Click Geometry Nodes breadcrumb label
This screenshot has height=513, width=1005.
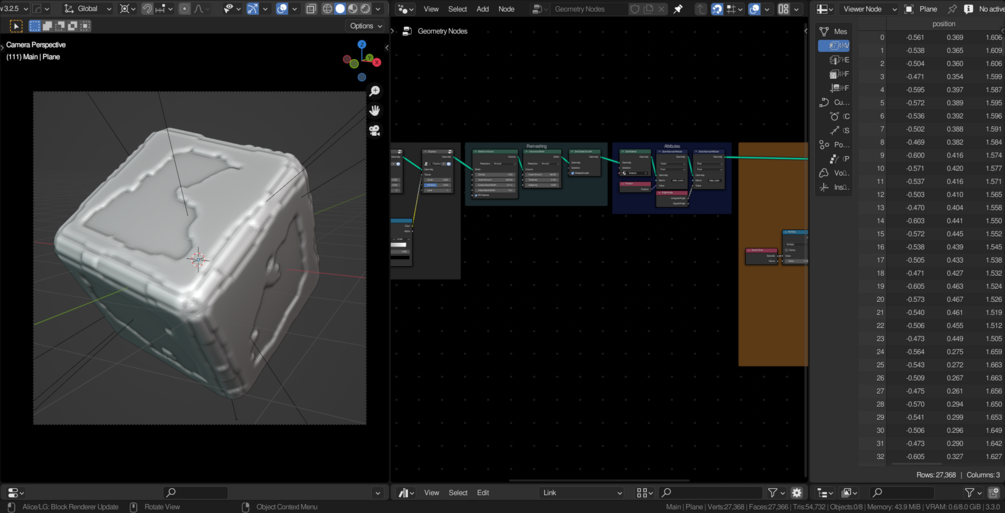442,31
